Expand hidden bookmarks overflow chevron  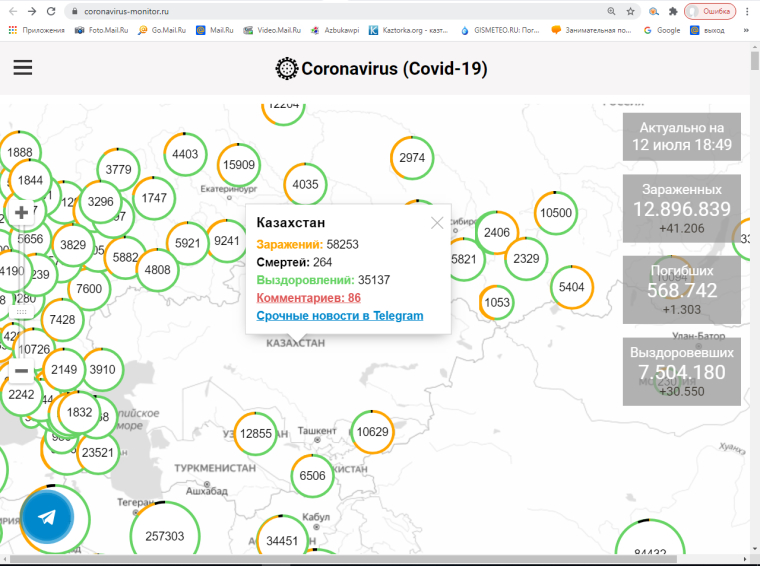(746, 30)
